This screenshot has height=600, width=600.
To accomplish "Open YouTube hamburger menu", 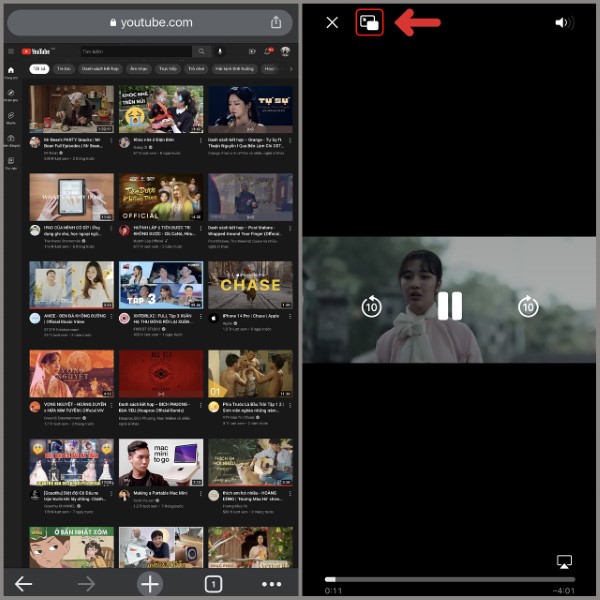I will tap(10, 51).
